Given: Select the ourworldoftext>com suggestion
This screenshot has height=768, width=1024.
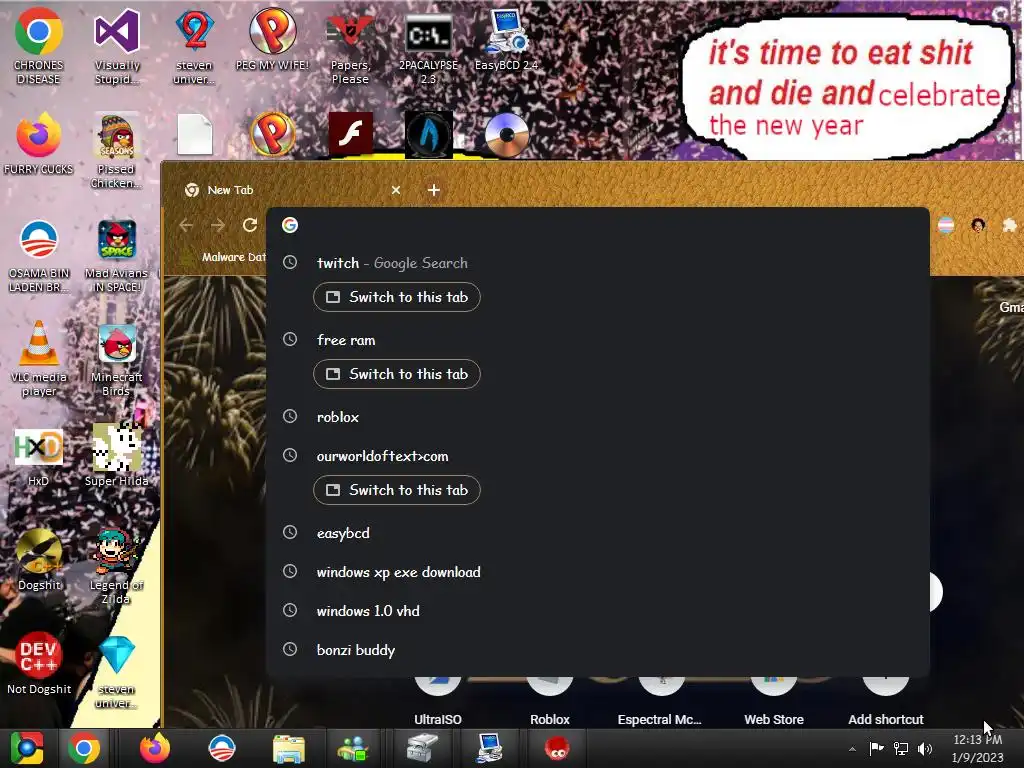Looking at the screenshot, I should click(x=598, y=456).
